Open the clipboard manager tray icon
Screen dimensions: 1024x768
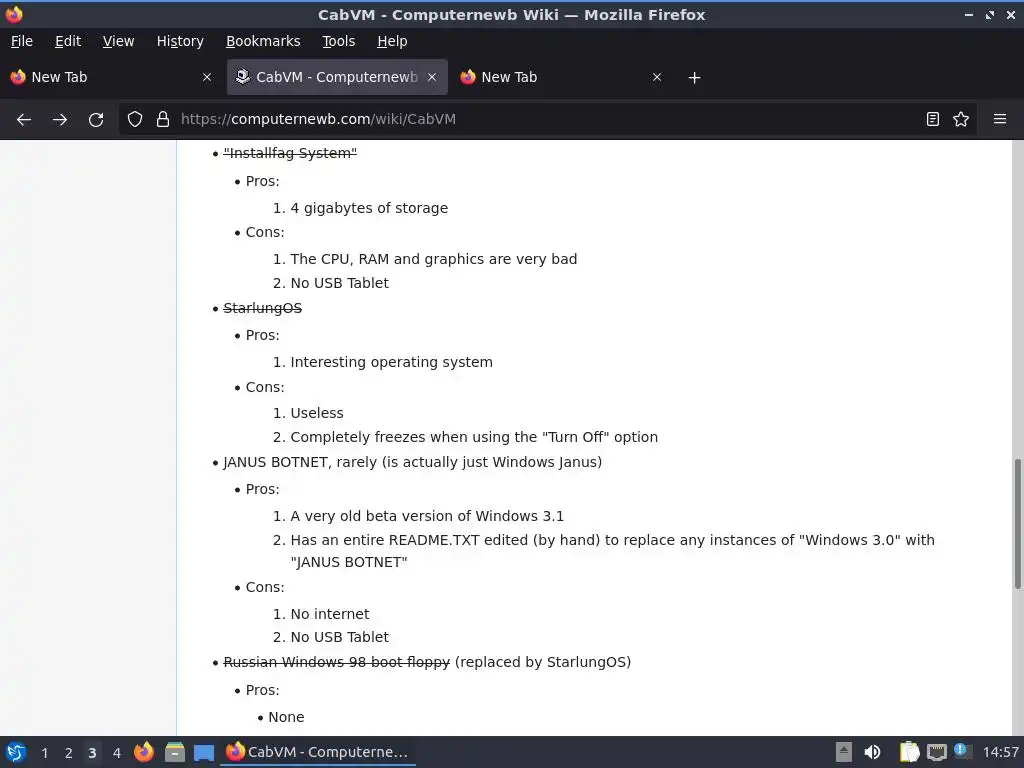(x=910, y=752)
